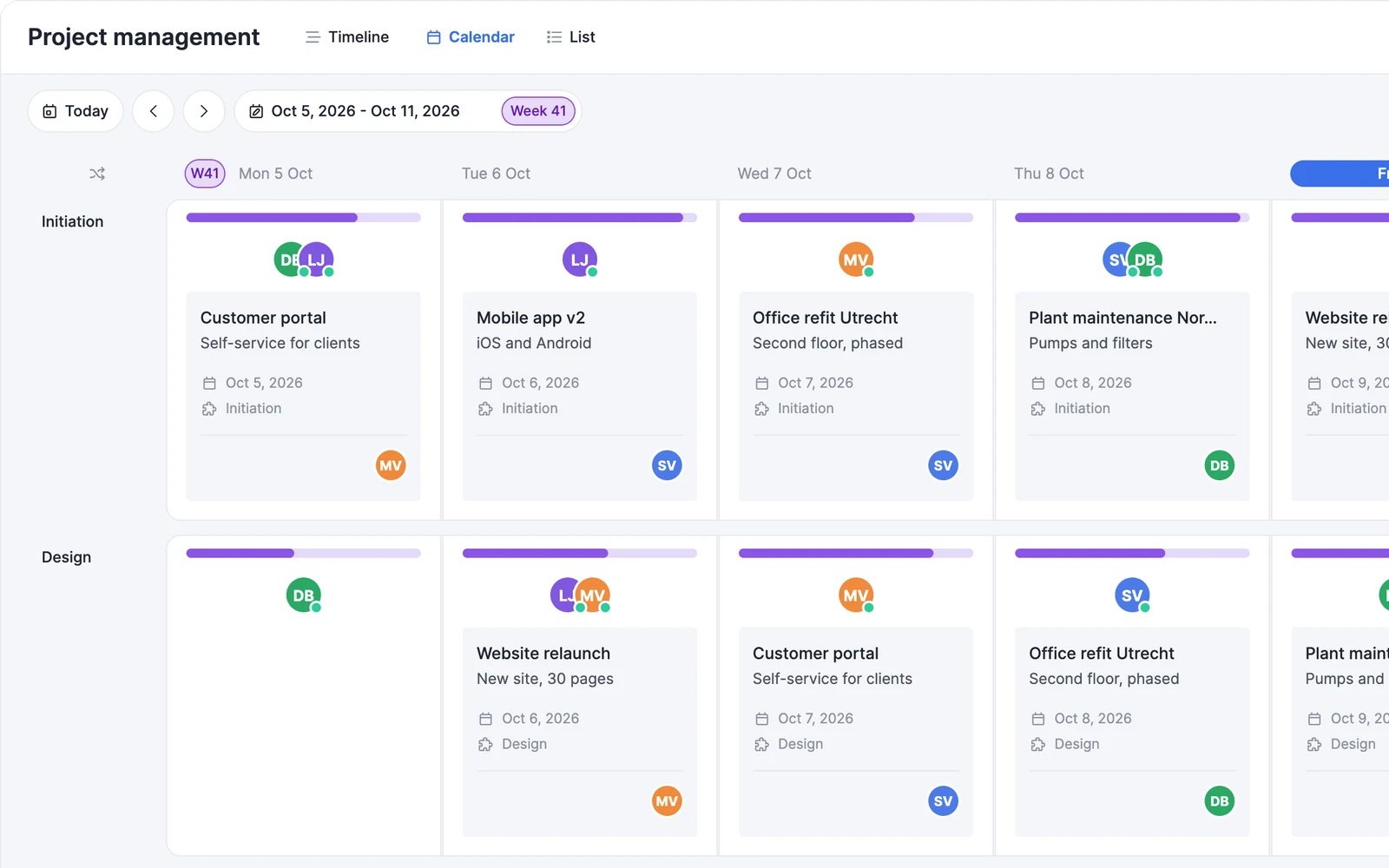This screenshot has height=868, width=1389.
Task: Open the Customer portal card in Initiation row
Action: 304,397
